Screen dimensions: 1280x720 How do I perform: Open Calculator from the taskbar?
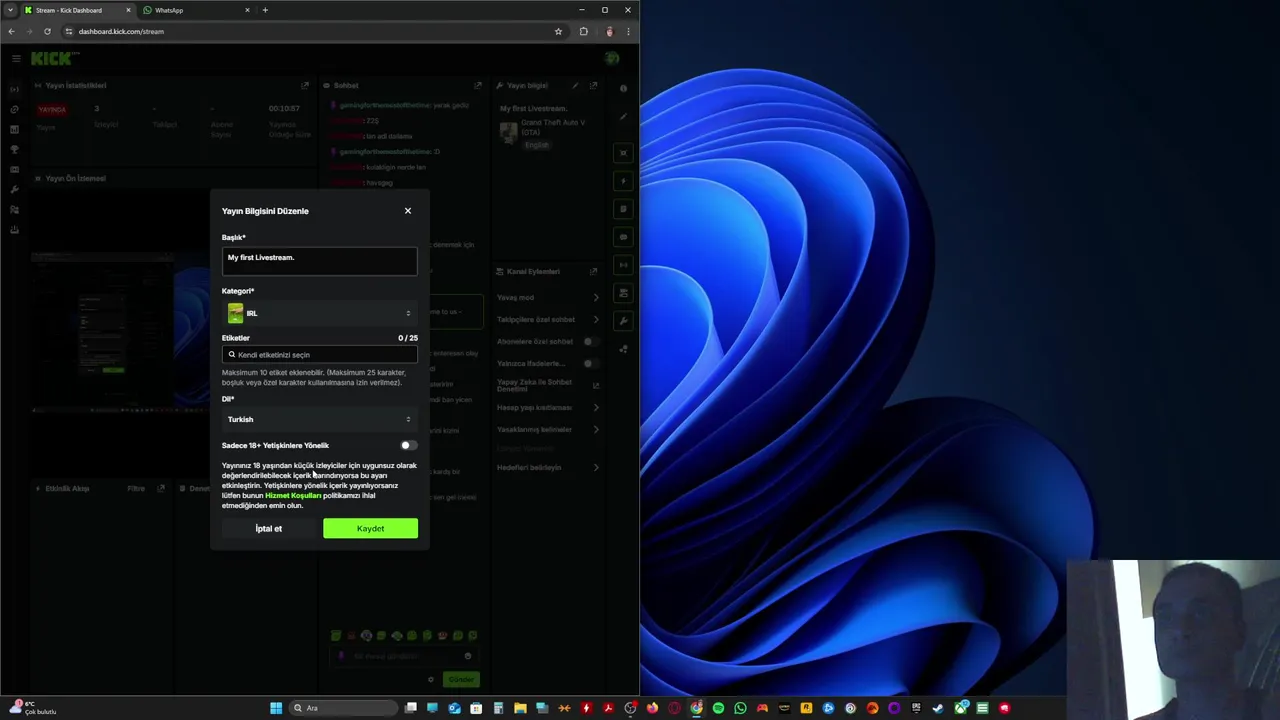(498, 708)
